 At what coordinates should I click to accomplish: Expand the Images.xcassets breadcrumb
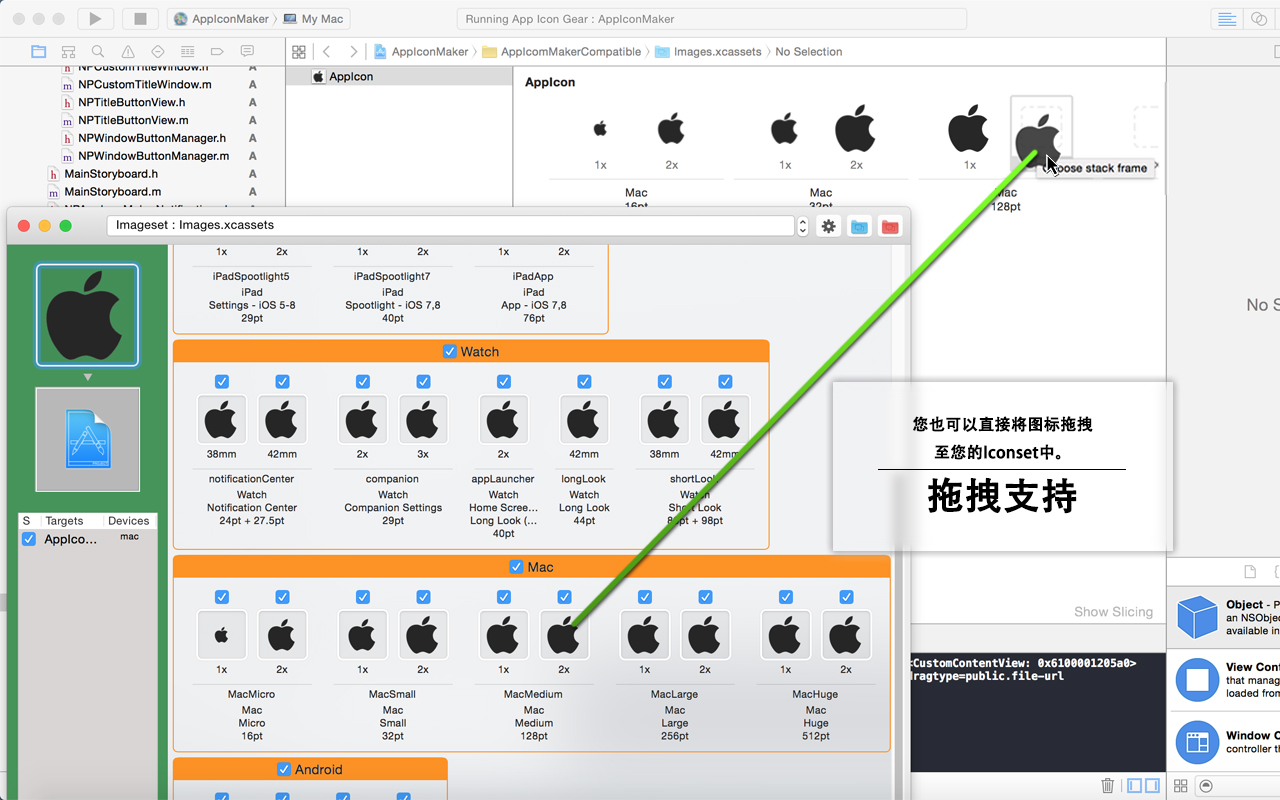click(709, 52)
